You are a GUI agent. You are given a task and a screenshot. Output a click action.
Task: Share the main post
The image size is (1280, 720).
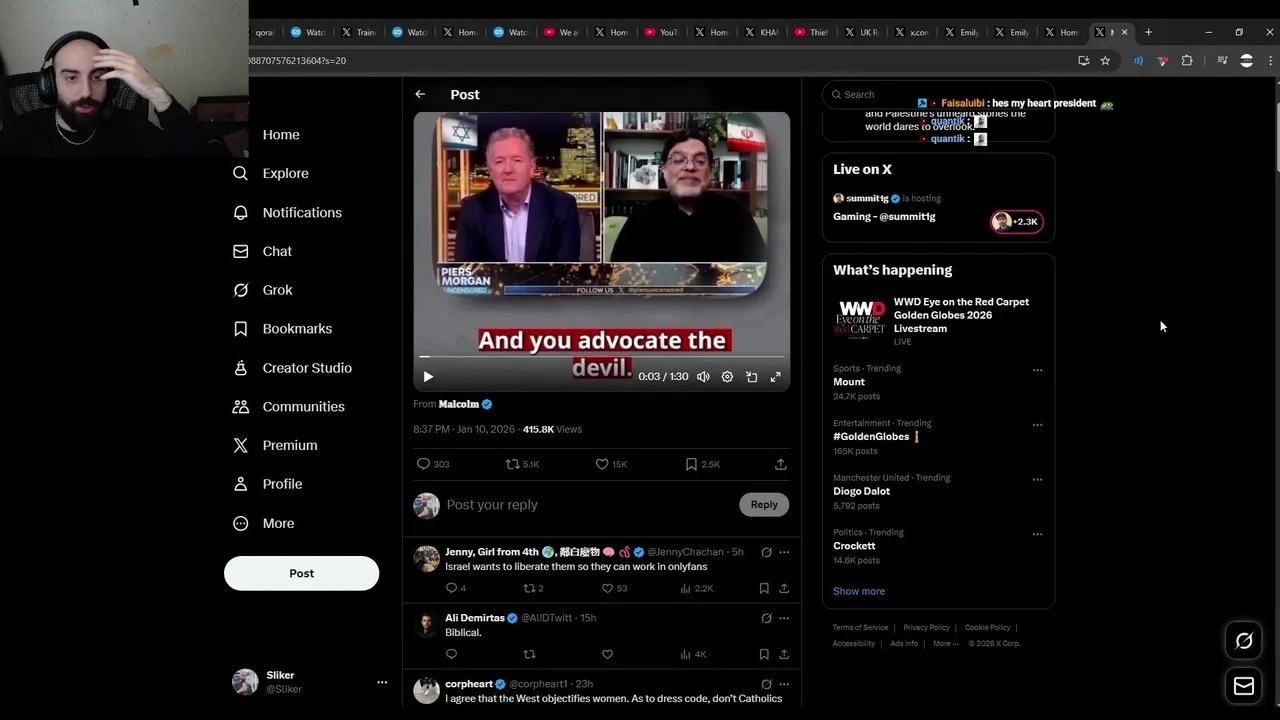780,464
